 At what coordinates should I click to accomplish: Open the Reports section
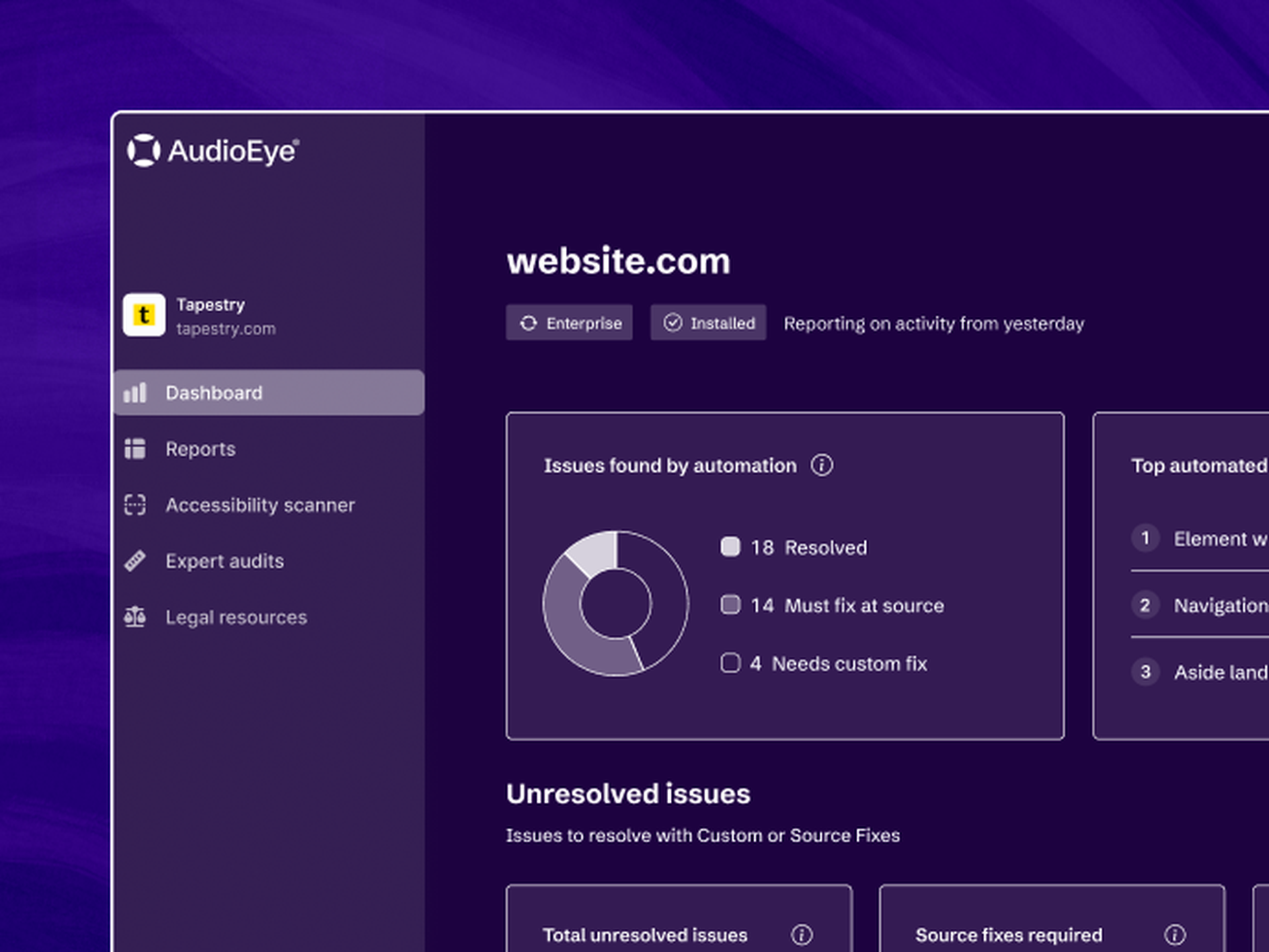(x=200, y=449)
